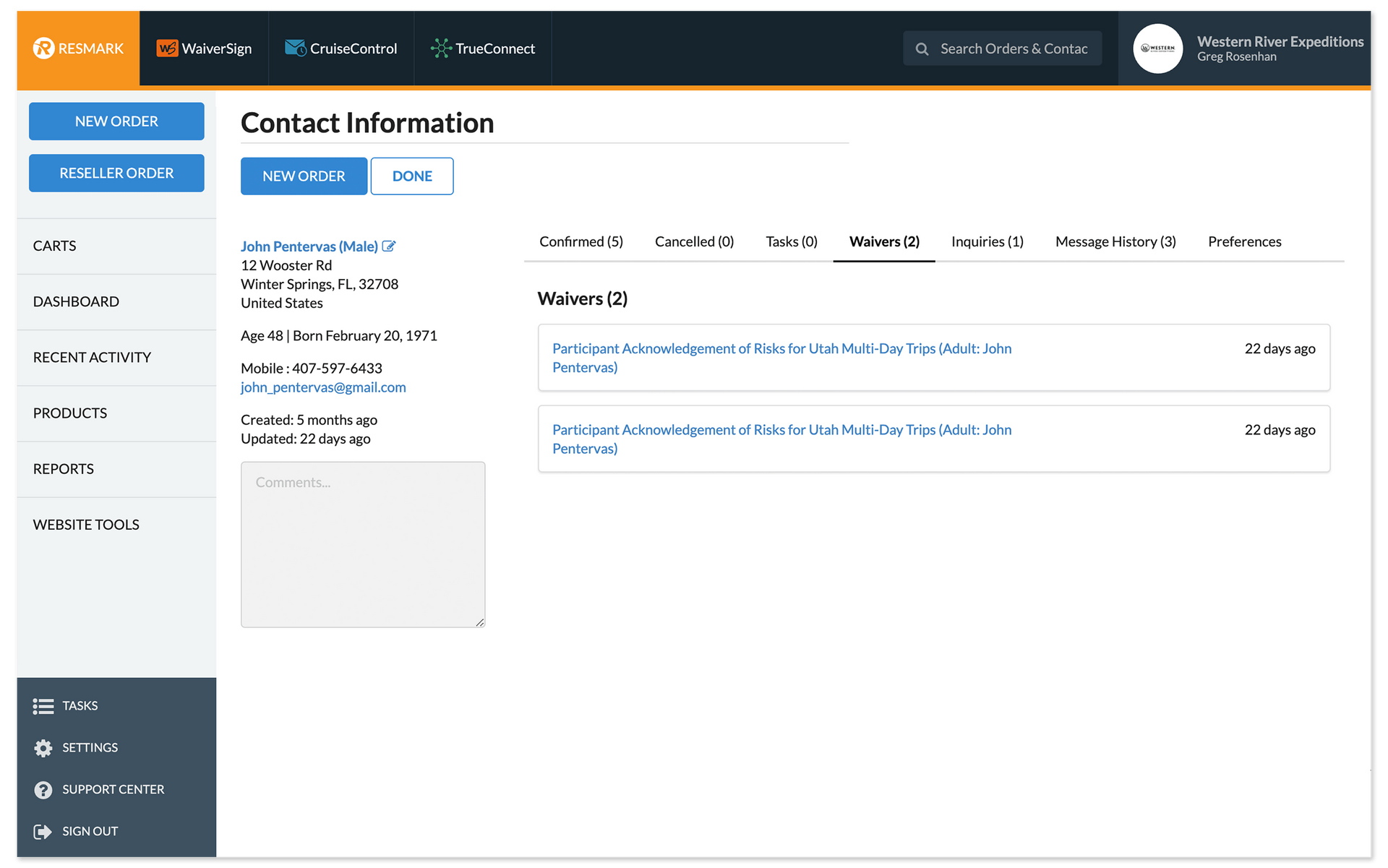This screenshot has width=1388, height=868.
Task: Click the search magnifier icon
Action: pos(922,49)
